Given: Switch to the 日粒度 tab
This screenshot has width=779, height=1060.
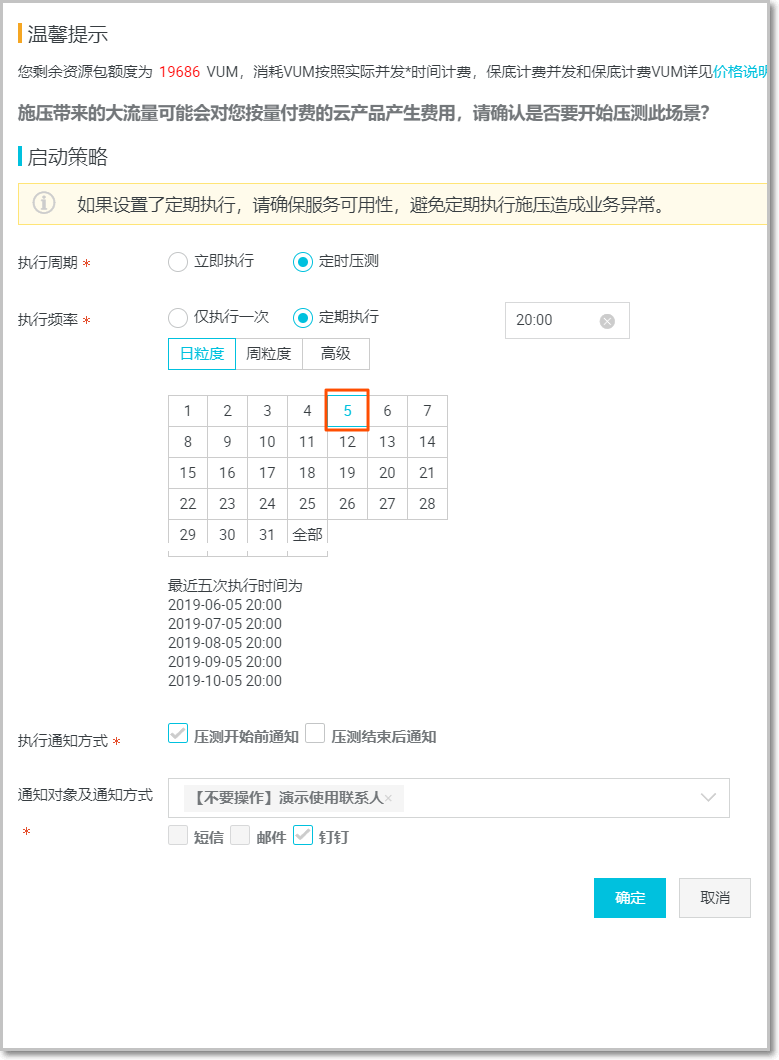Looking at the screenshot, I should pyautogui.click(x=202, y=354).
